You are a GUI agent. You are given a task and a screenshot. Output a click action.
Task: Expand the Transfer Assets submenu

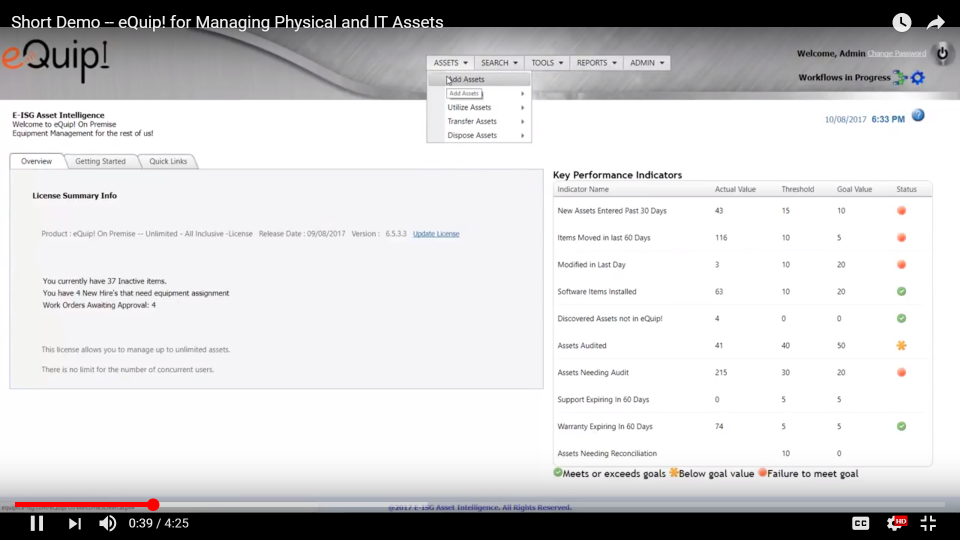pos(479,121)
